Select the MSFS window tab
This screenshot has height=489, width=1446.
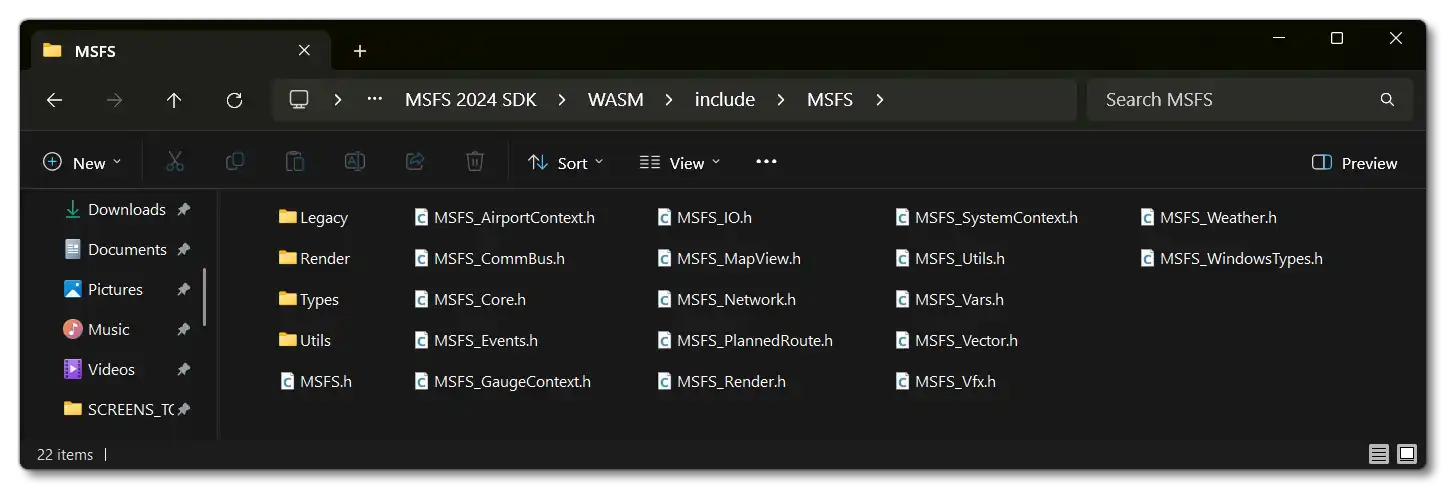(180, 51)
